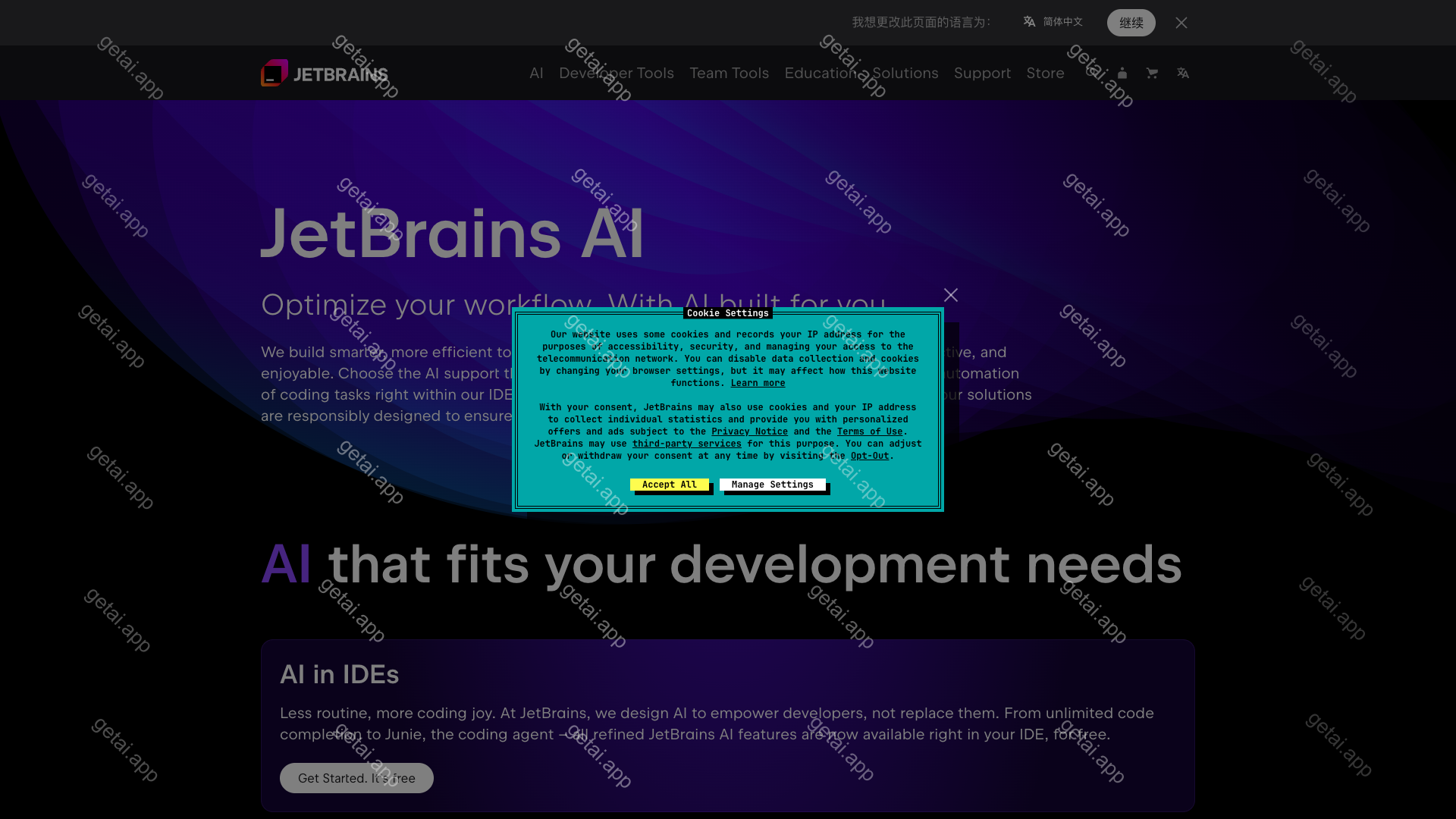Open the Privacy Notice link
Image resolution: width=1456 pixels, height=819 pixels.
point(749,431)
